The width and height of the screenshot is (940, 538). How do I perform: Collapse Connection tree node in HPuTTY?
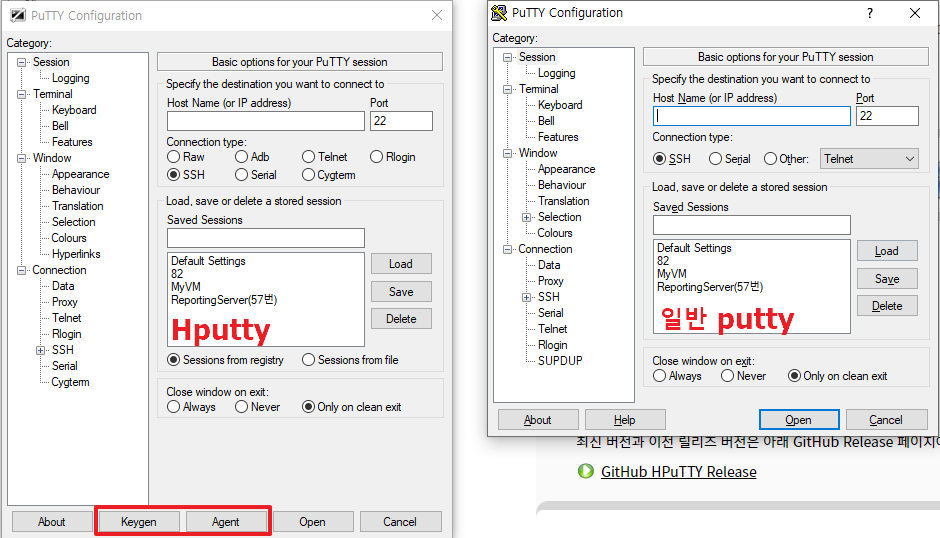[22, 270]
